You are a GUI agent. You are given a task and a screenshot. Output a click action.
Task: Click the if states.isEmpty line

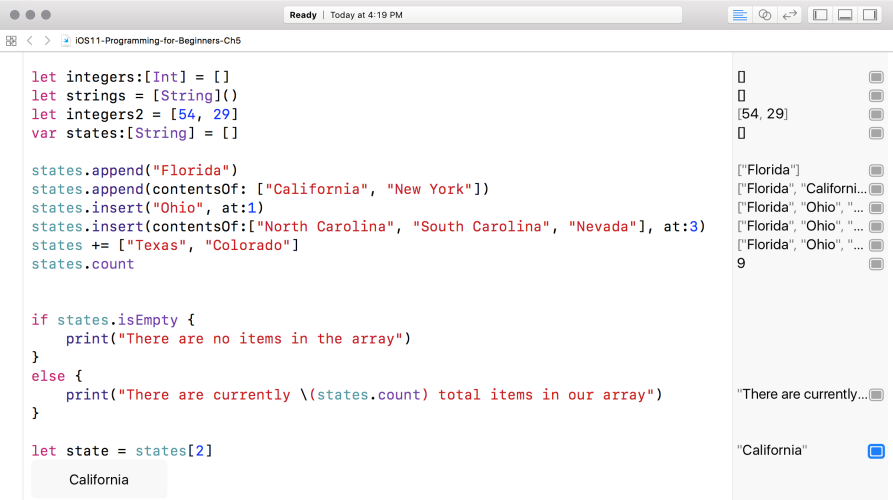(x=113, y=320)
